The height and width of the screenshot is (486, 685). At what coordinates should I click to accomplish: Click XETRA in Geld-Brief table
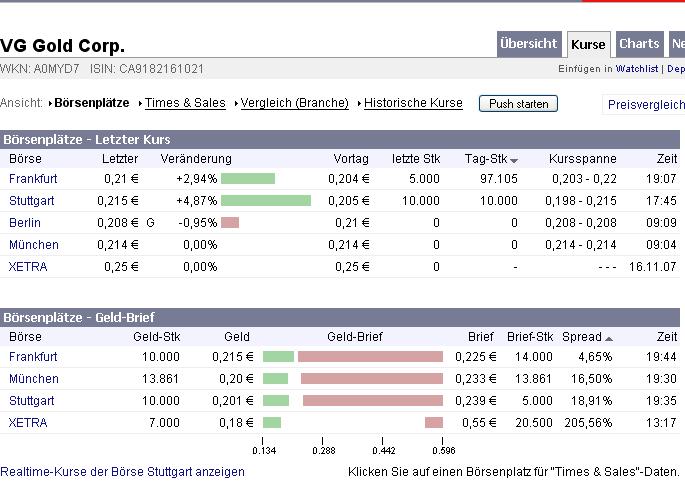click(x=28, y=423)
